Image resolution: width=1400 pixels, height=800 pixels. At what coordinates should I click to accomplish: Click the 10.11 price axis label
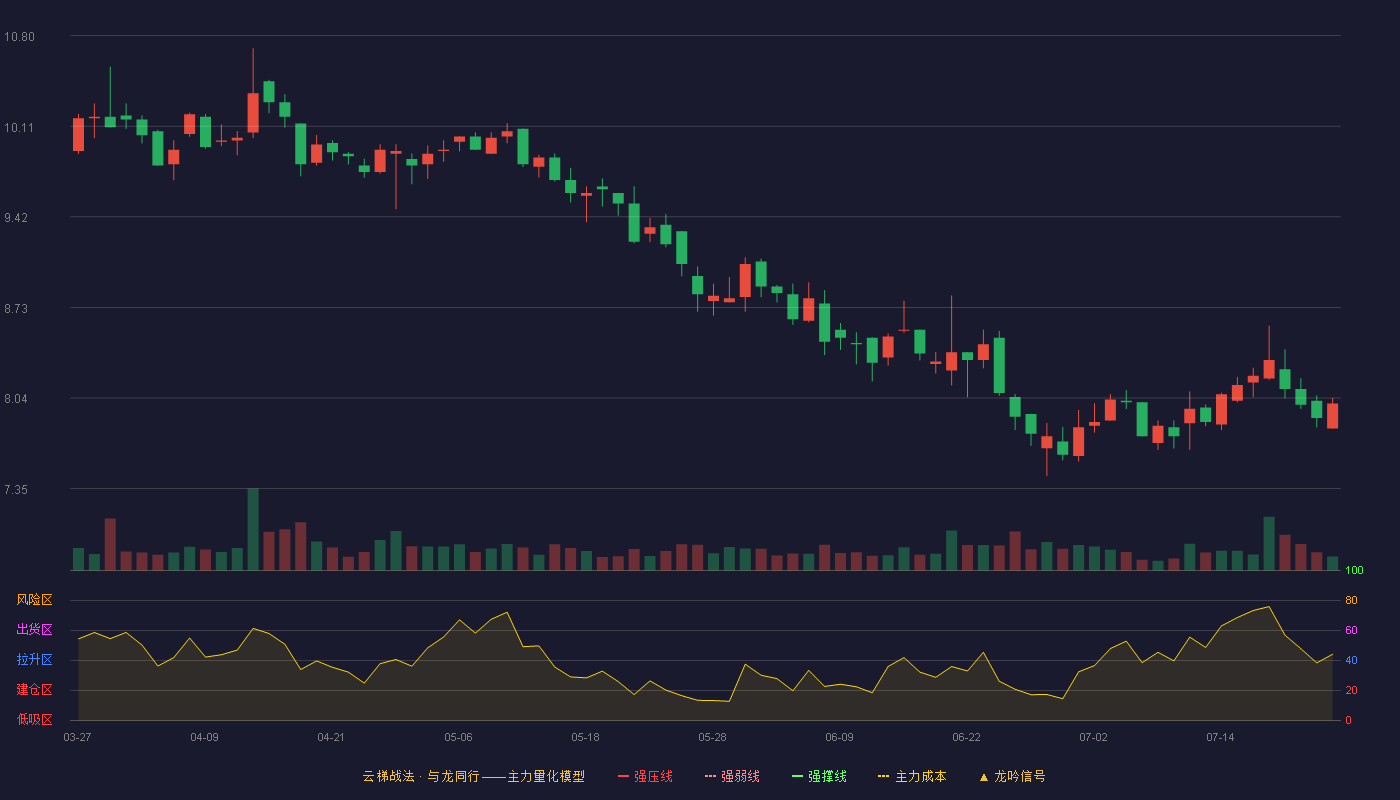[x=19, y=128]
